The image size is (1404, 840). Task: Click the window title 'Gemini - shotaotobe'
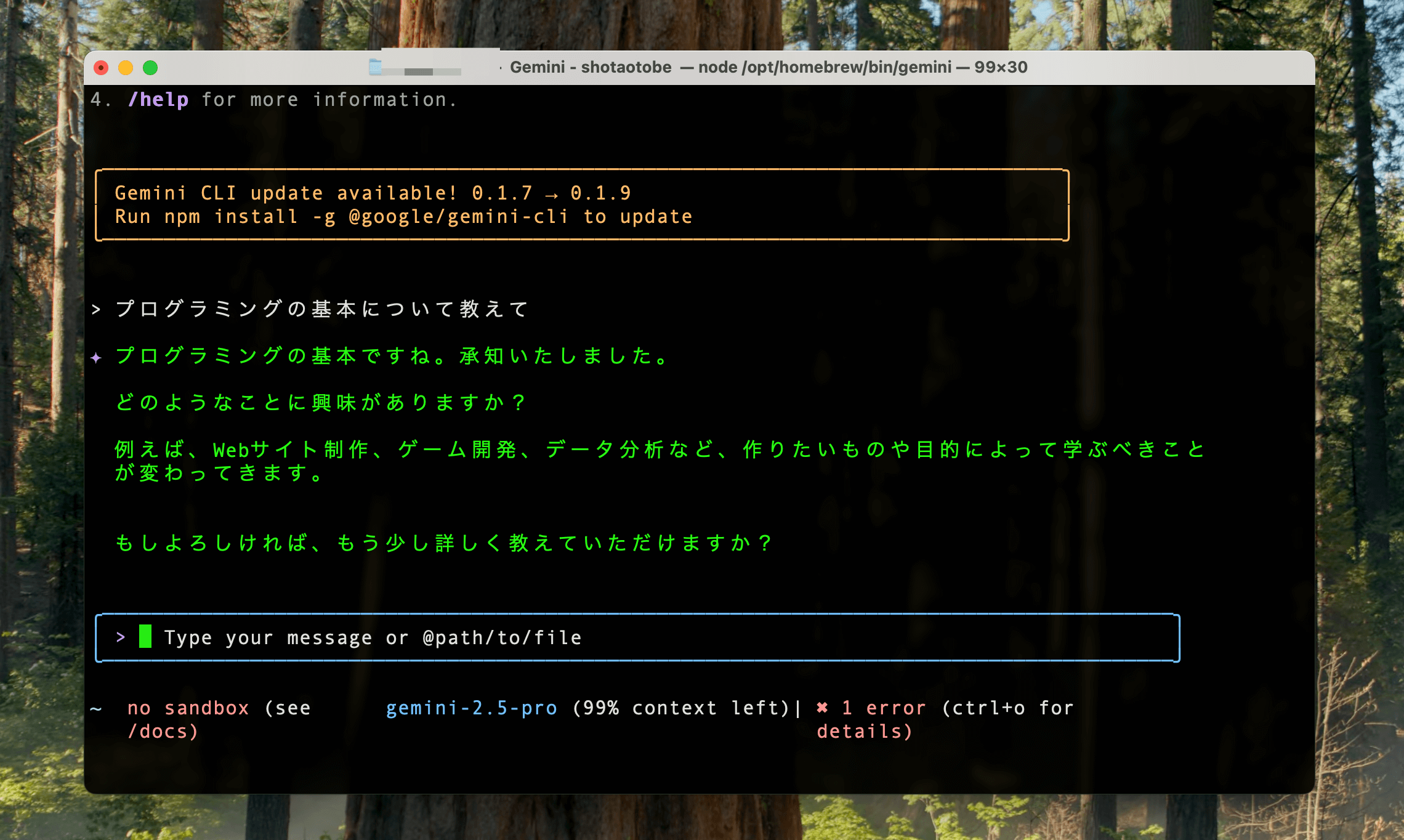coord(590,67)
